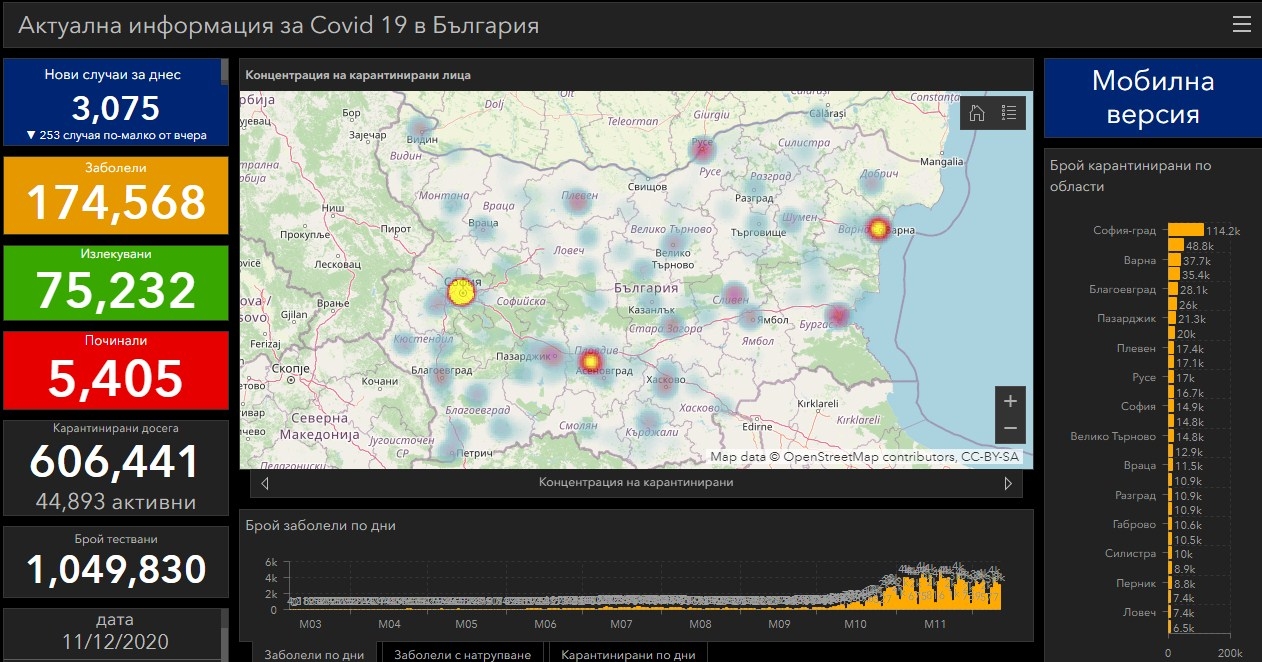Zoom out on the map with minus
Viewport: 1262px width, 662px height.
pyautogui.click(x=1010, y=429)
